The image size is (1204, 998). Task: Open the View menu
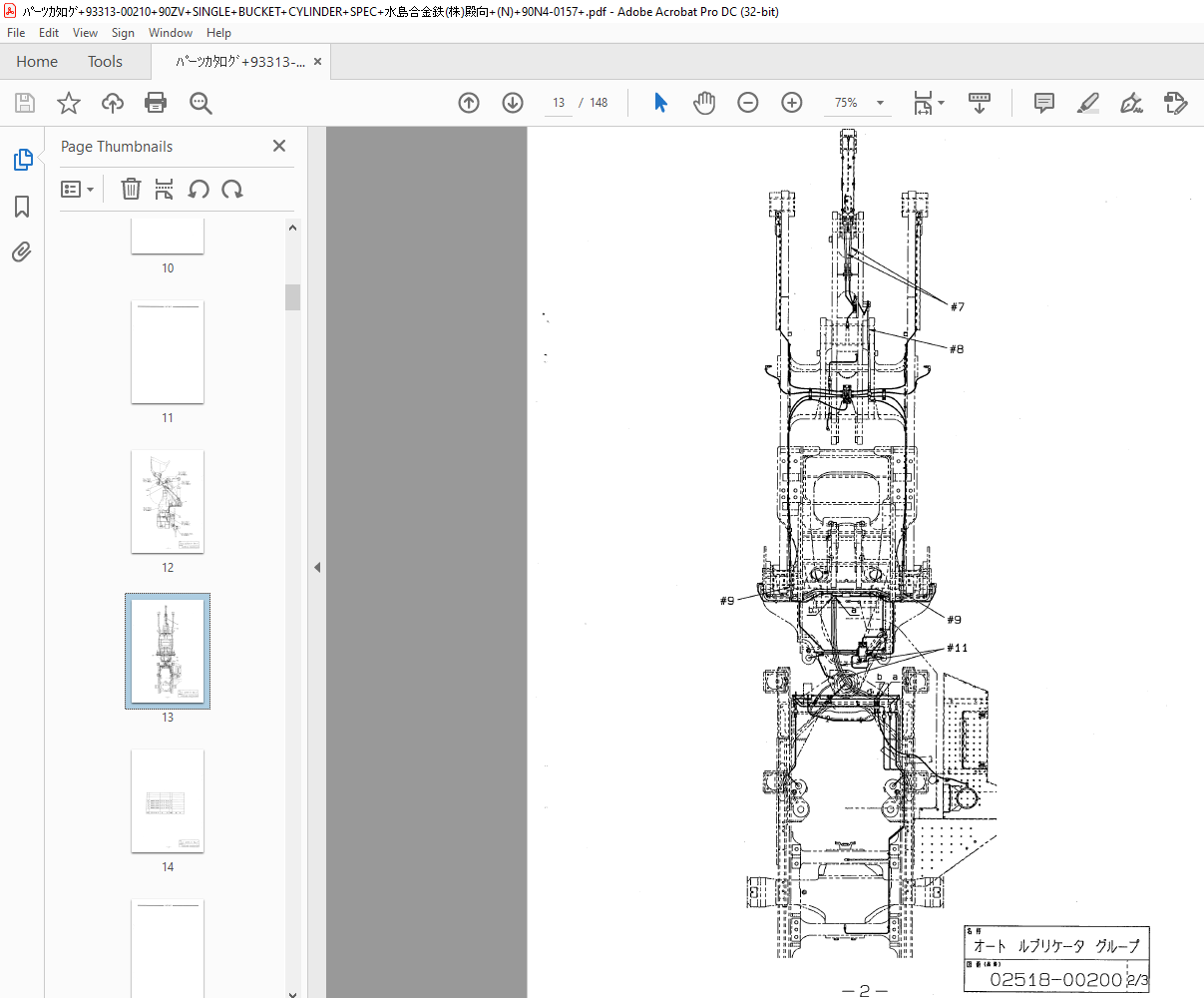coord(85,33)
